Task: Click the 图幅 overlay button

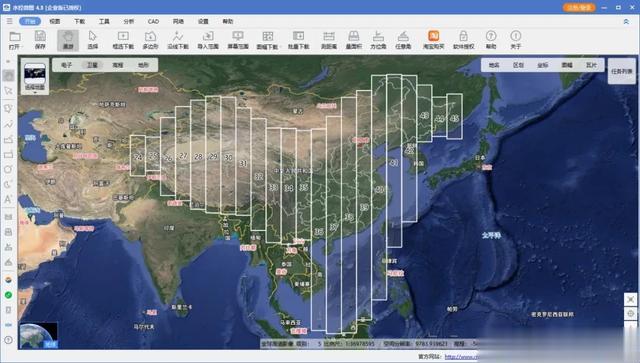Action: [x=567, y=65]
